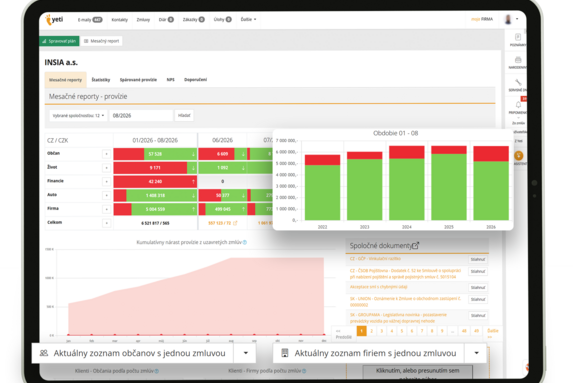Open the Poznámky notes sidebar icon
This screenshot has width=573, height=383.
pos(518,37)
